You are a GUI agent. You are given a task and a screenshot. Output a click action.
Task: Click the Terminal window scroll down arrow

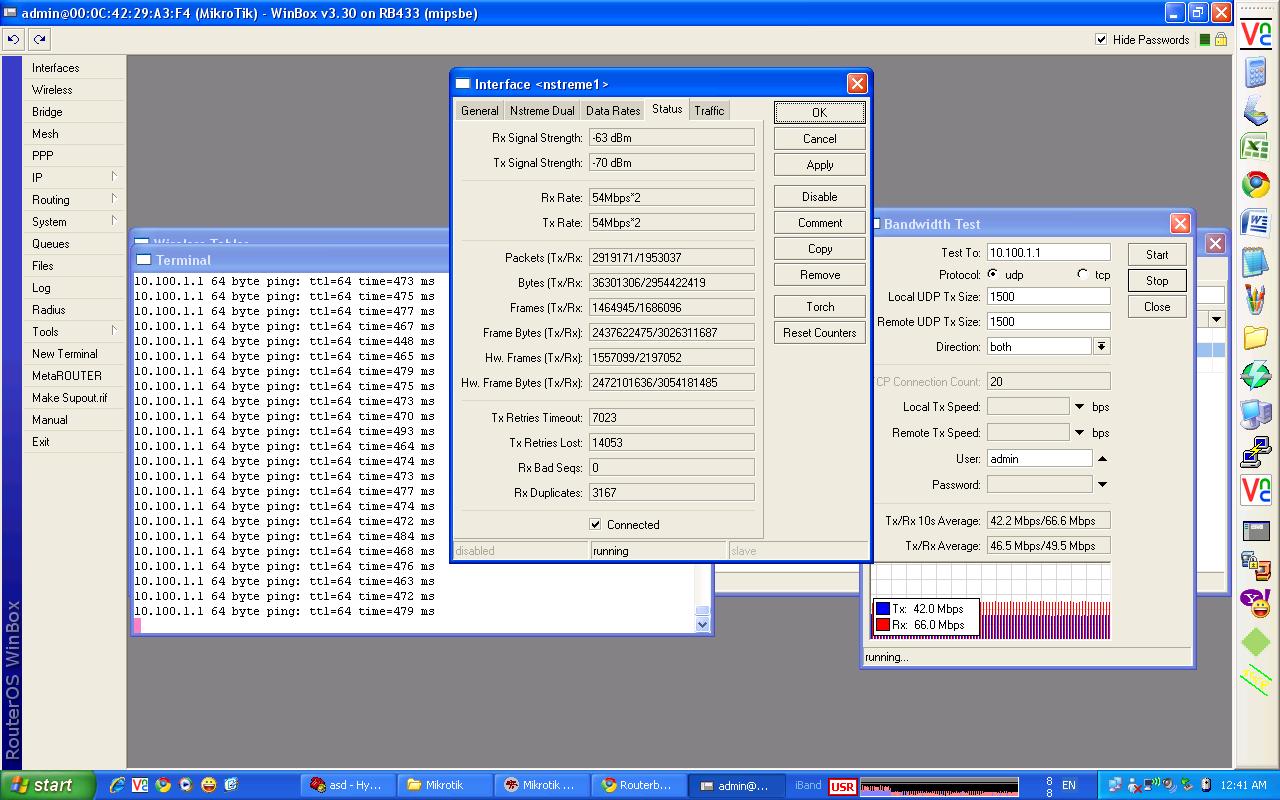pyautogui.click(x=702, y=624)
